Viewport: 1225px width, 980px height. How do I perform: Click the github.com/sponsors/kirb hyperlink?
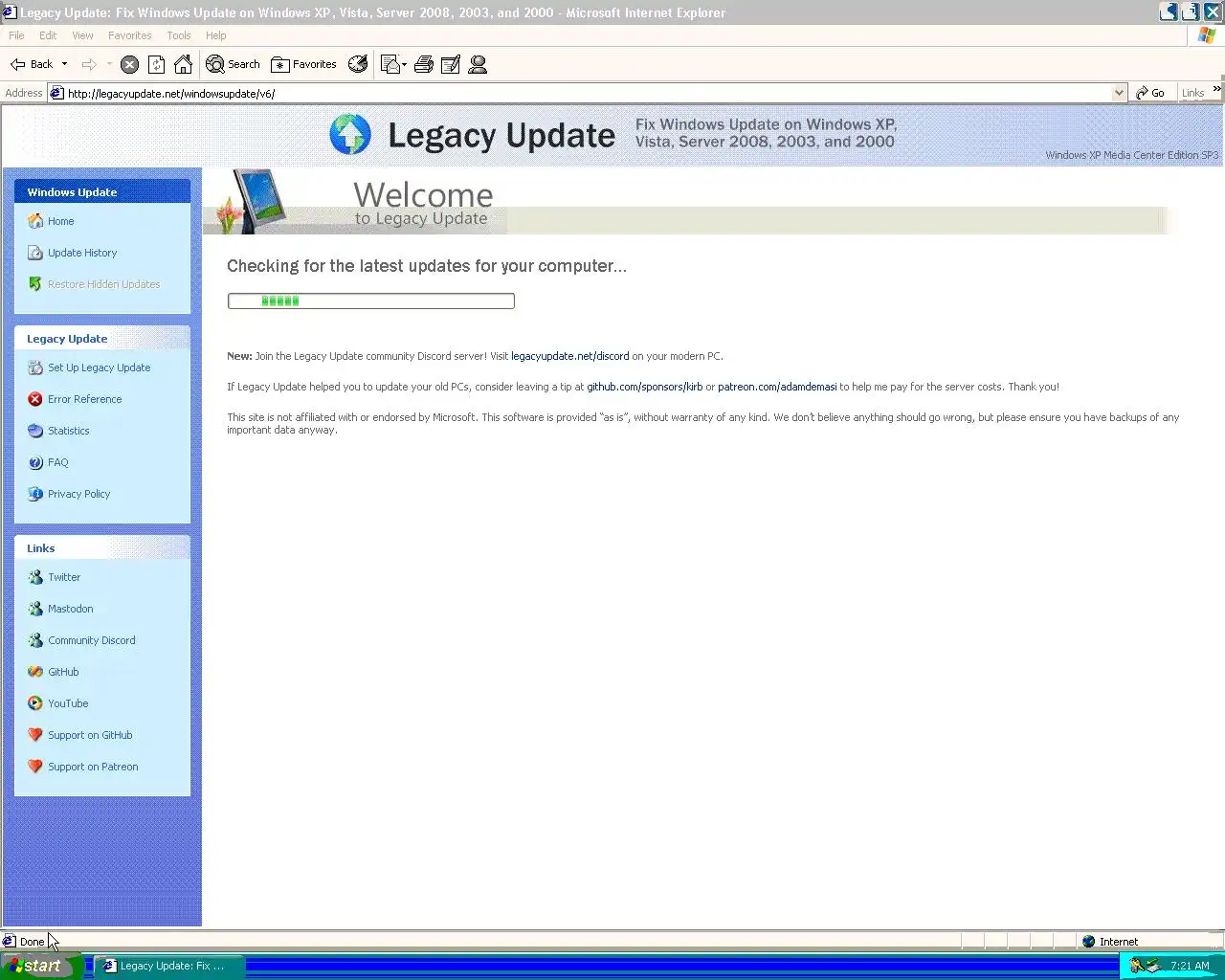tap(644, 387)
